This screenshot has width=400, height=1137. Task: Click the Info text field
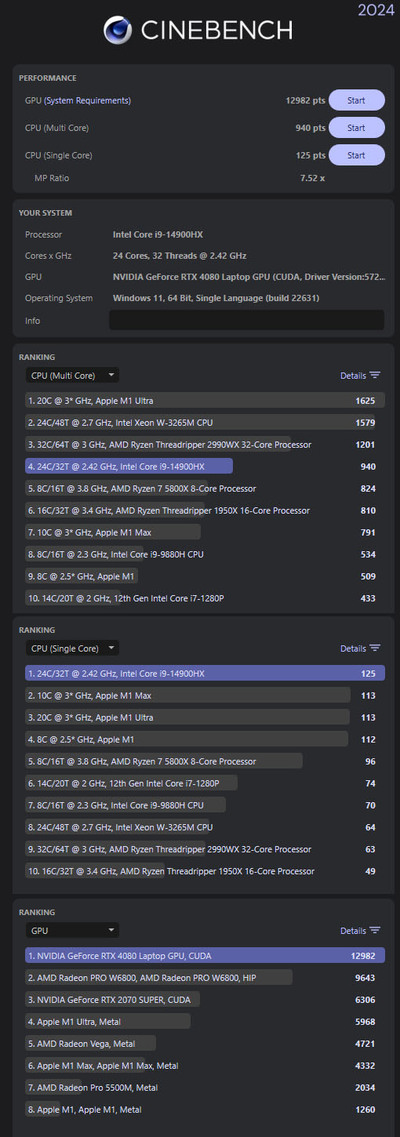(246, 321)
